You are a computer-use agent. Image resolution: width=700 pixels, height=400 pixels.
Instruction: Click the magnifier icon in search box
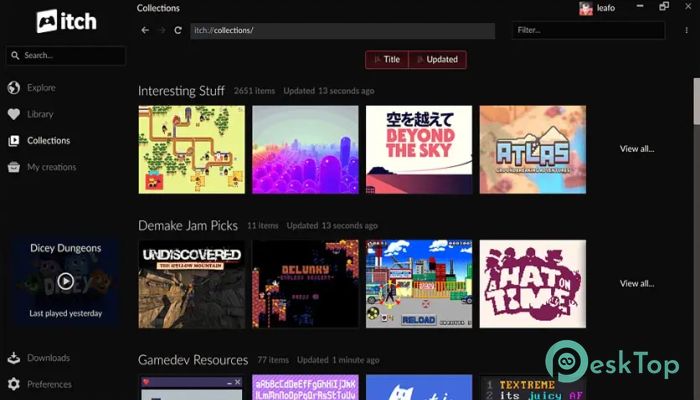pyautogui.click(x=15, y=55)
